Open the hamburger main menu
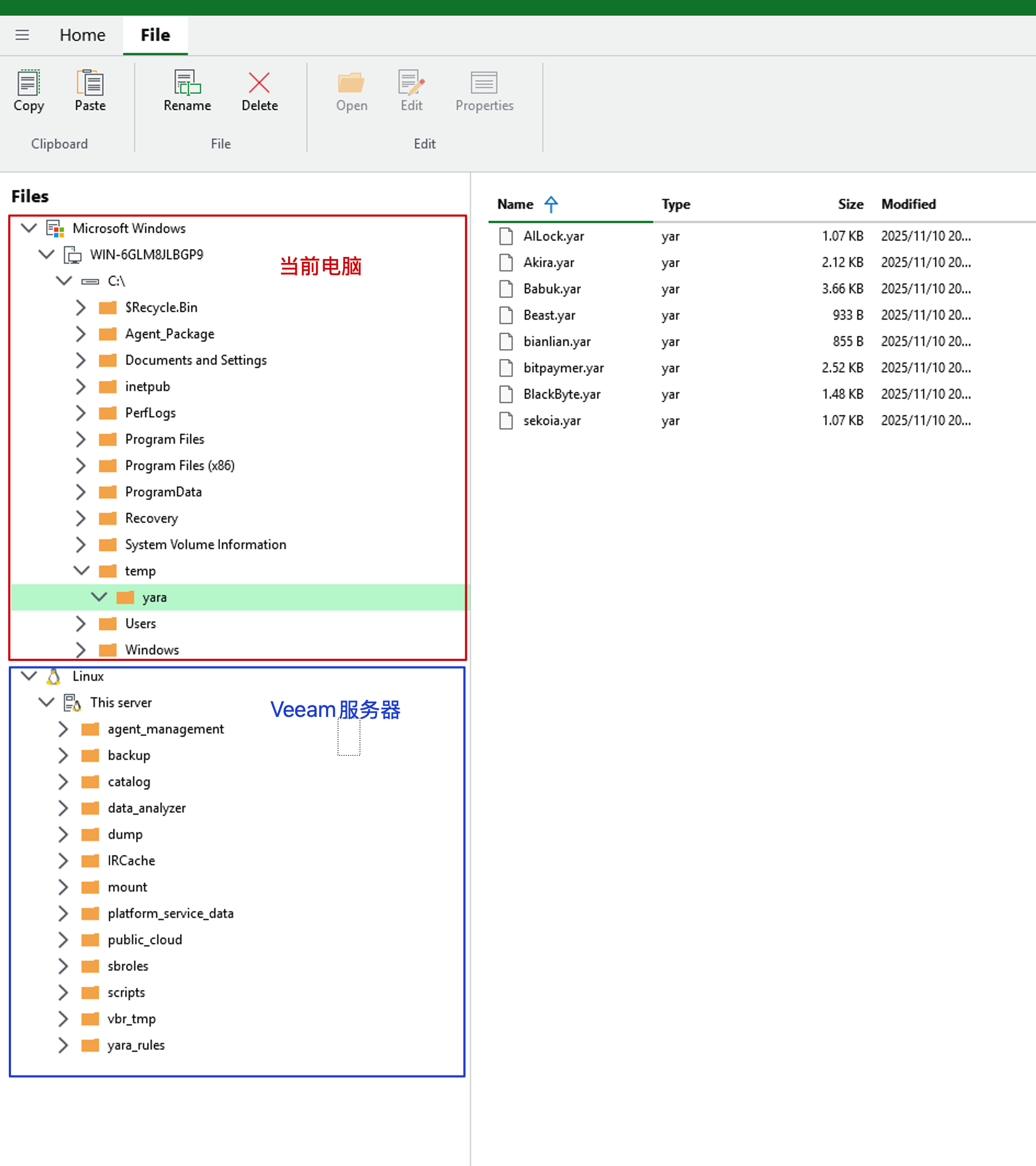 coord(22,35)
